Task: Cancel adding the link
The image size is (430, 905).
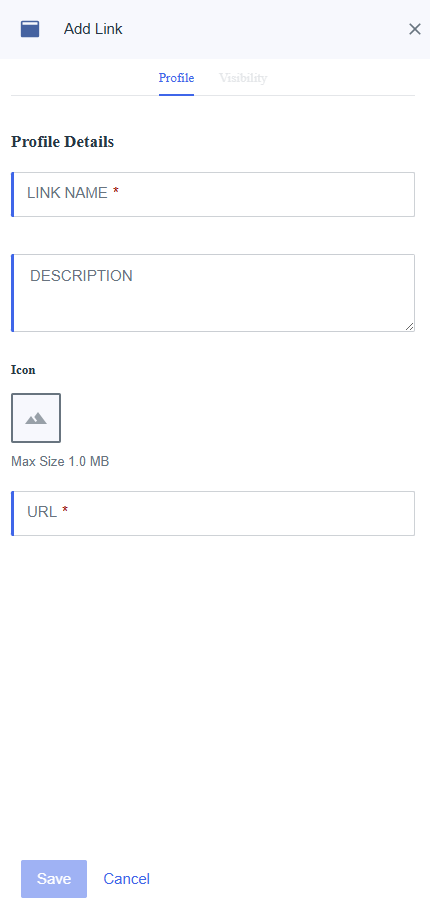Action: coord(126,879)
